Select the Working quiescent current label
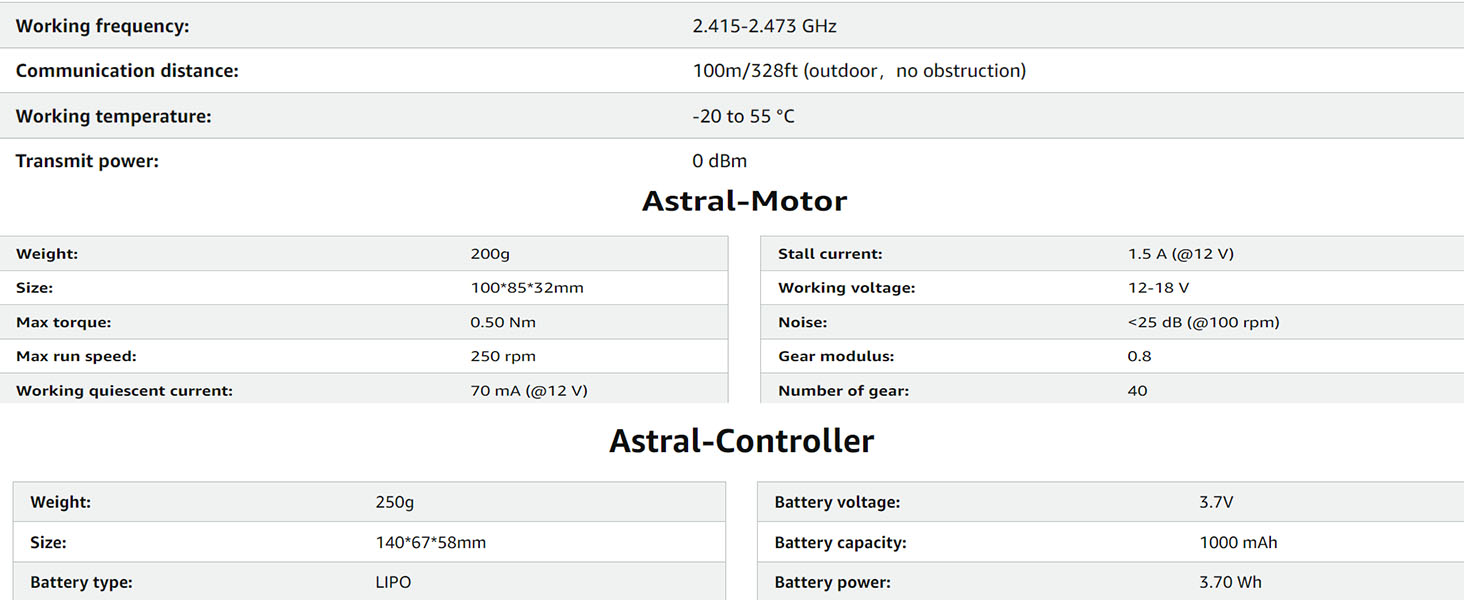The height and width of the screenshot is (600, 1464). point(124,391)
